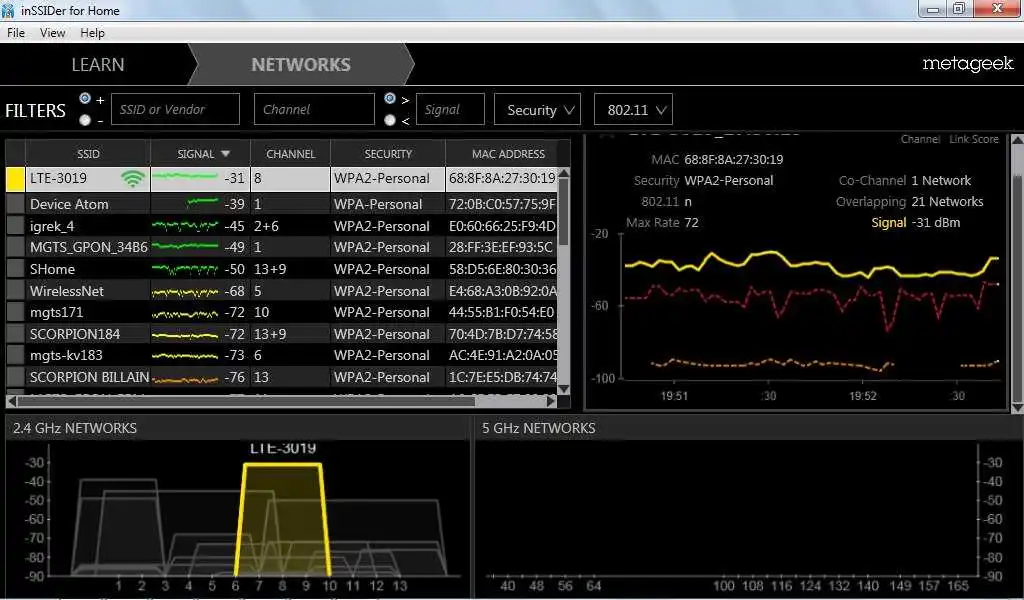
Task: Click the Link Score label in details panel
Action: [974, 139]
